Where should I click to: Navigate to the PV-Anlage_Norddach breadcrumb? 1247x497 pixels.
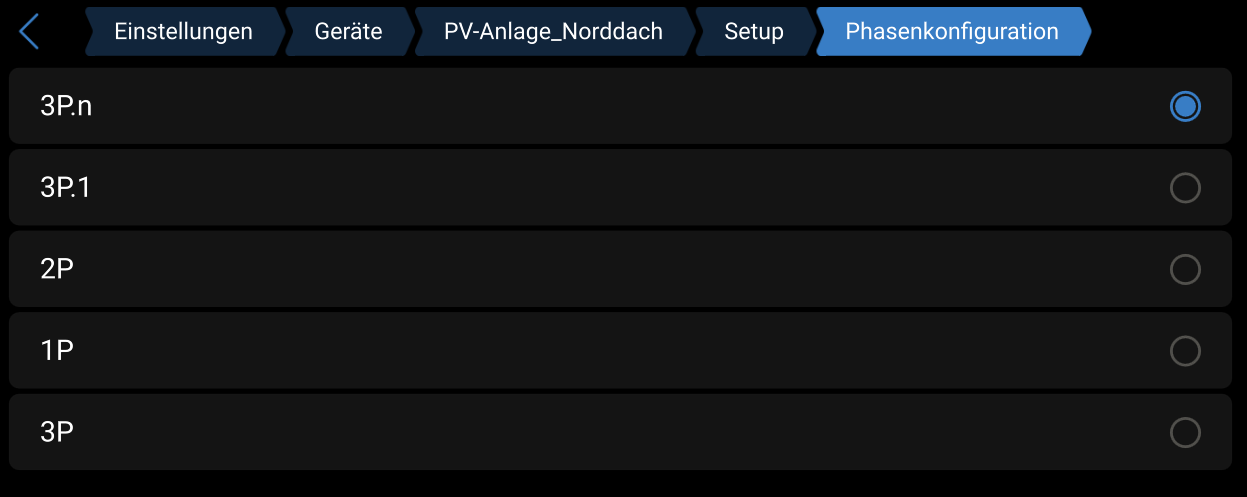(x=553, y=32)
